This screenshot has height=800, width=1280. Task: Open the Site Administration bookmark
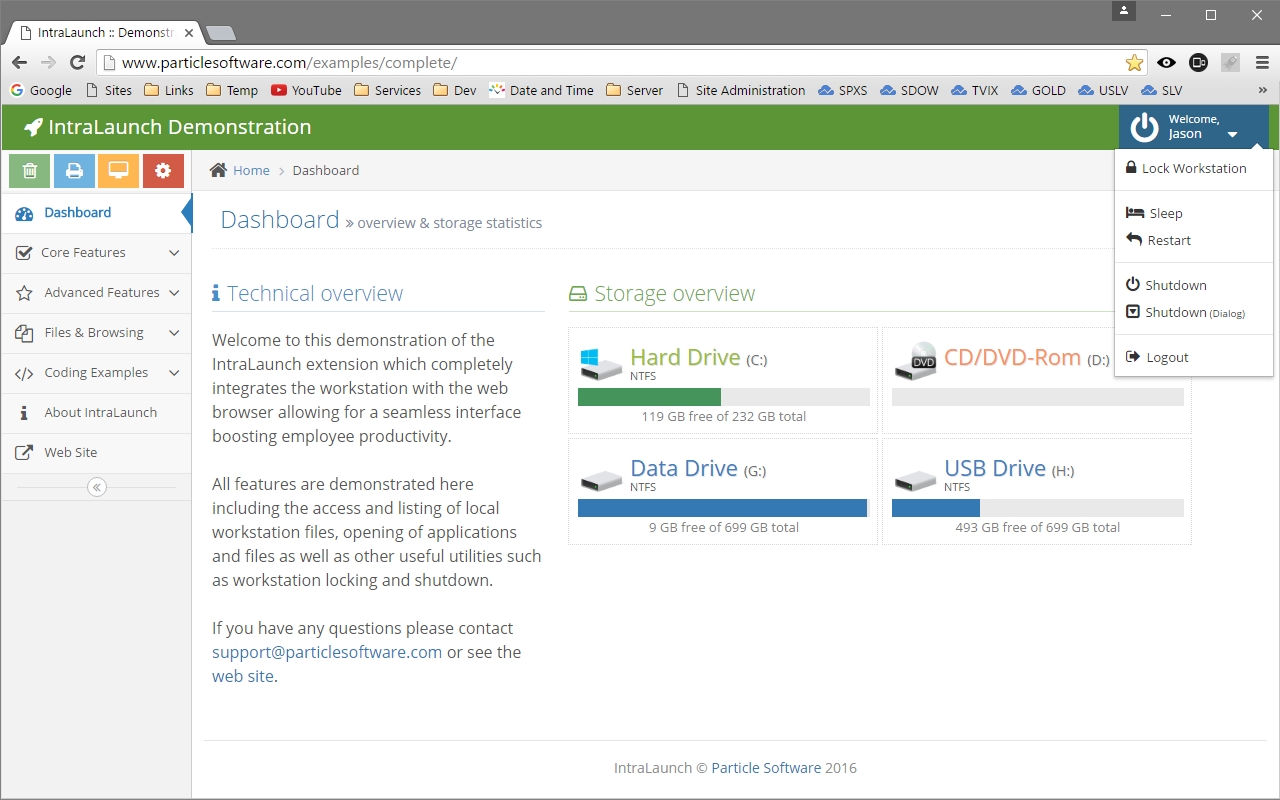(740, 90)
